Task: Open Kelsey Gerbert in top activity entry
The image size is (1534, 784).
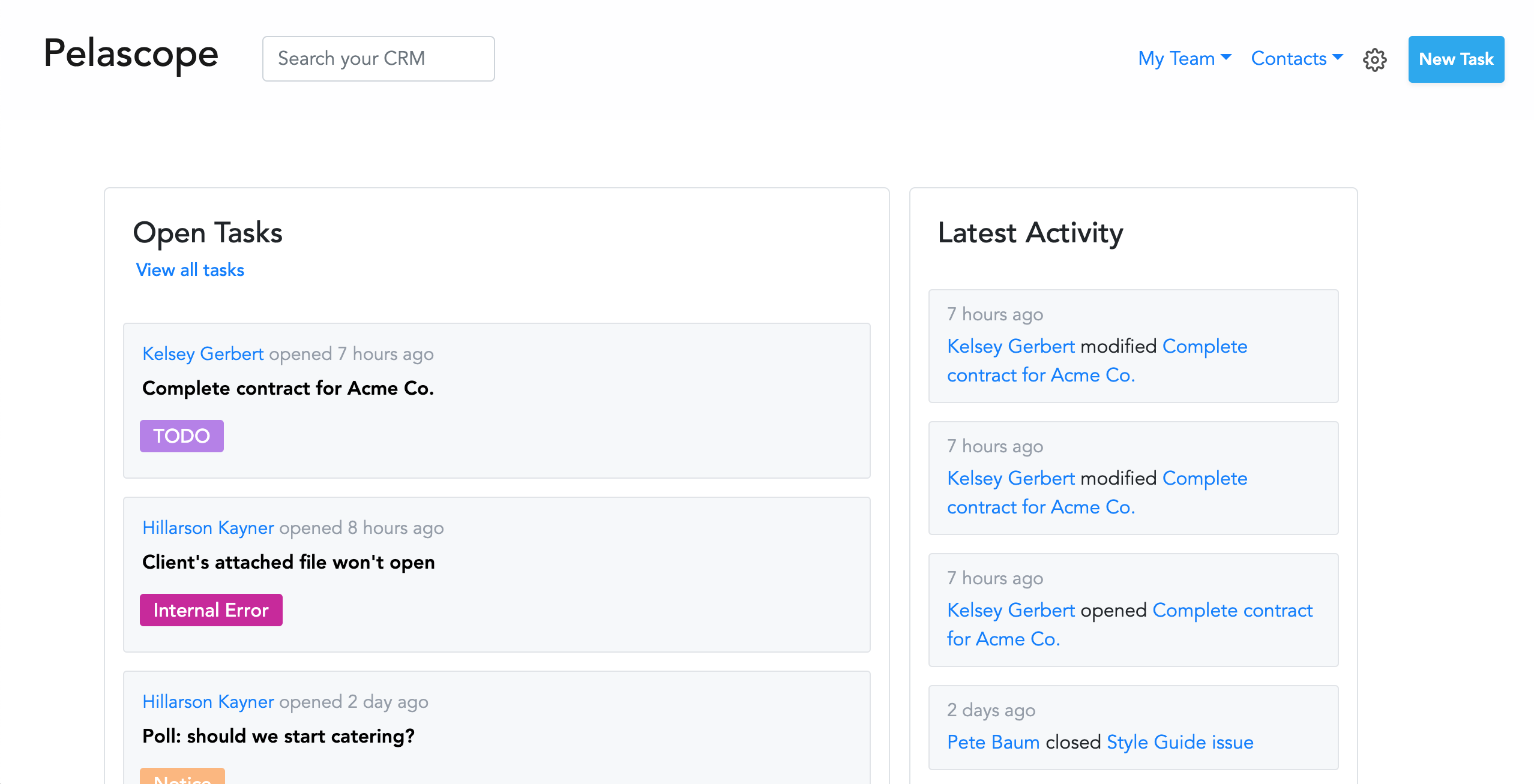Action: [x=1011, y=346]
